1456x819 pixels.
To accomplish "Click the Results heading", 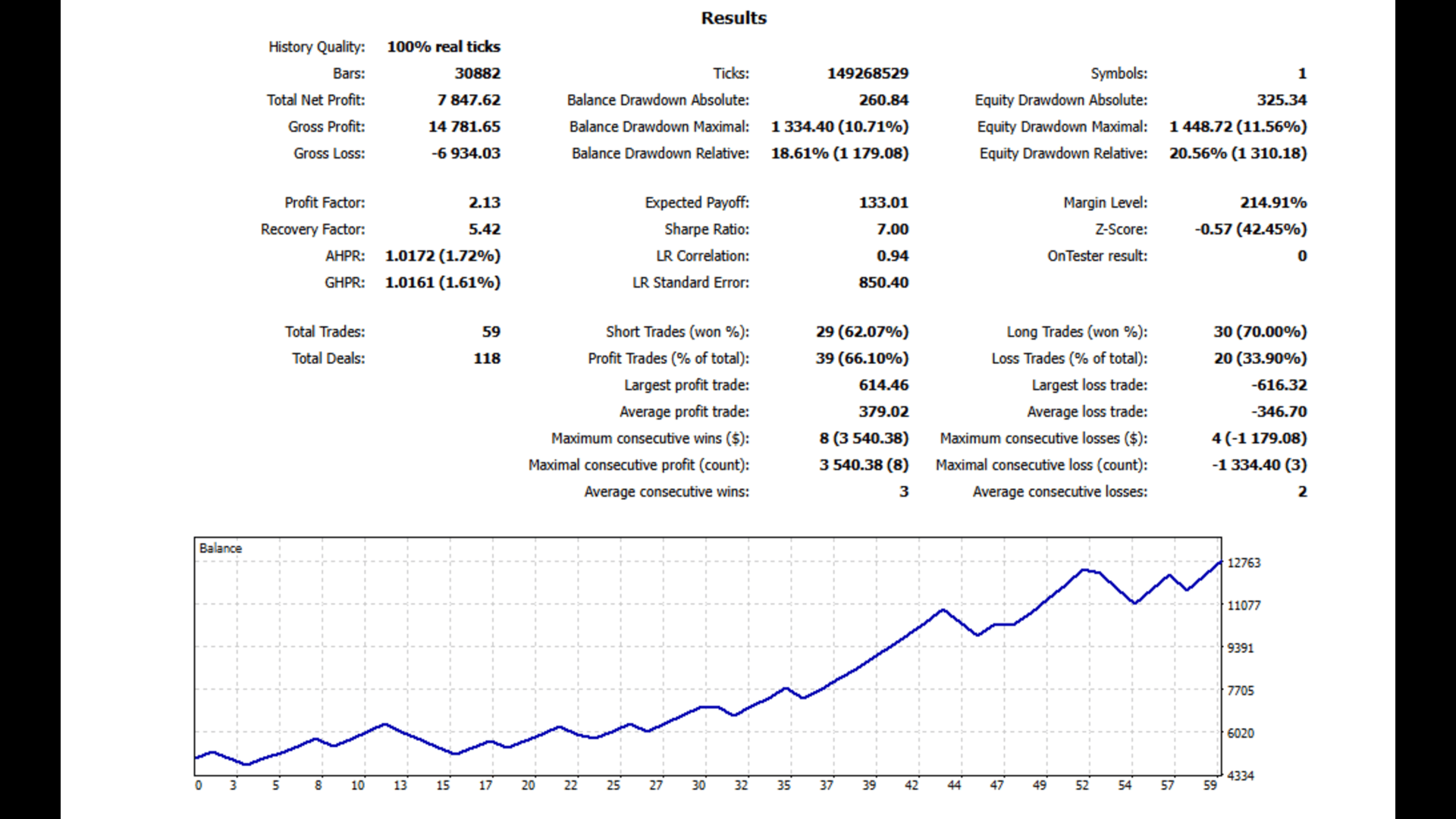I will [x=733, y=18].
